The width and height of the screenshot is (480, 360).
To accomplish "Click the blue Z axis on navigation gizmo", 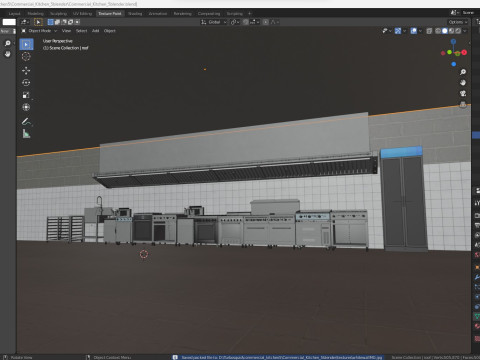I will (x=454, y=41).
